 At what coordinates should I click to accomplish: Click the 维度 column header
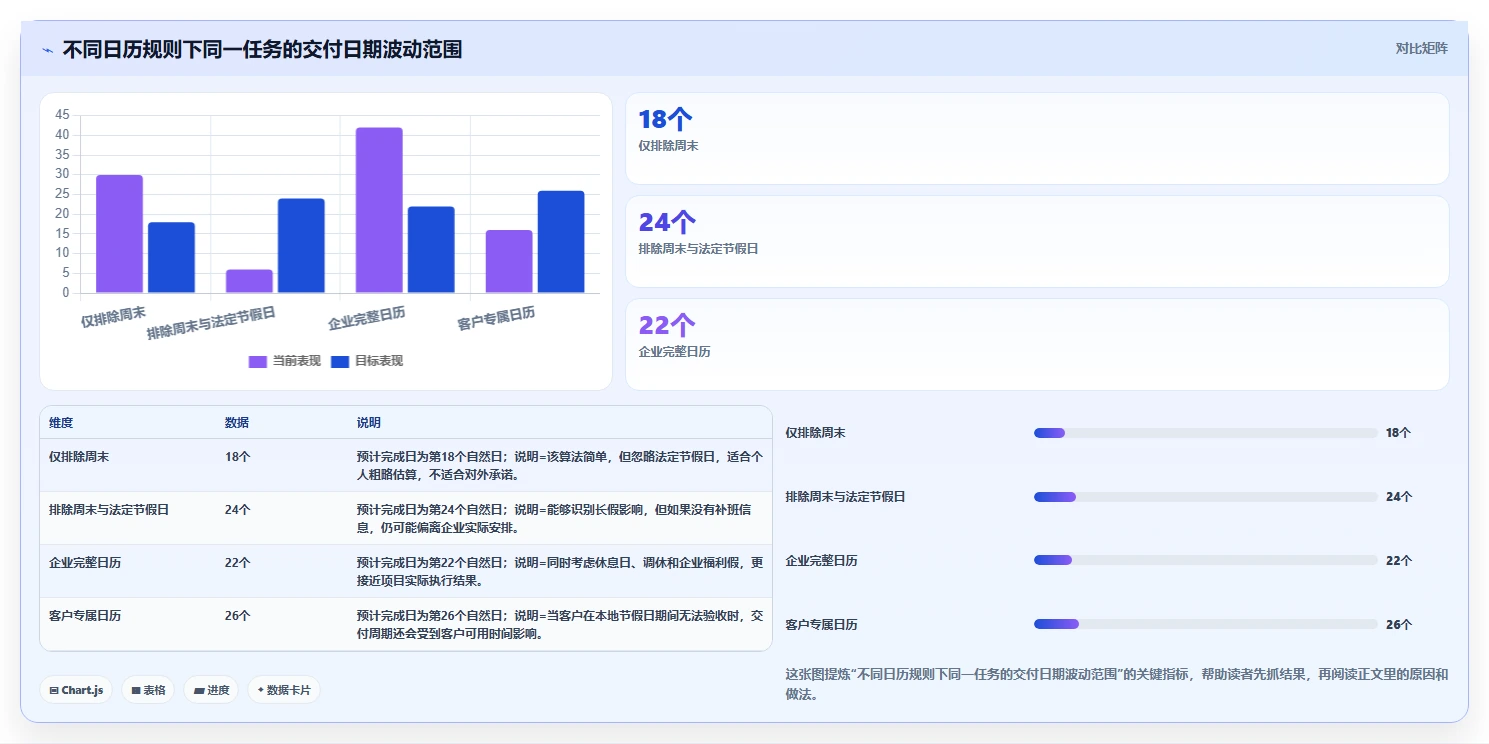tap(61, 423)
